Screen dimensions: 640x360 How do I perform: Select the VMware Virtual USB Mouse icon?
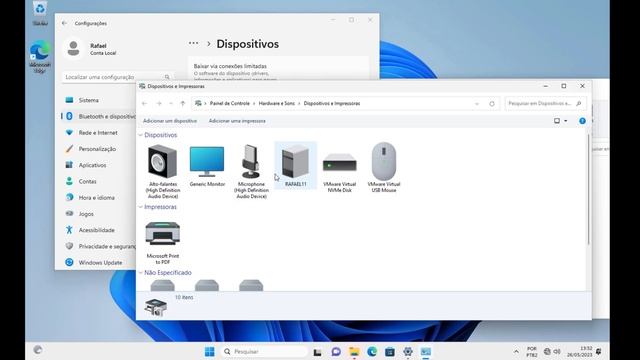point(384,167)
